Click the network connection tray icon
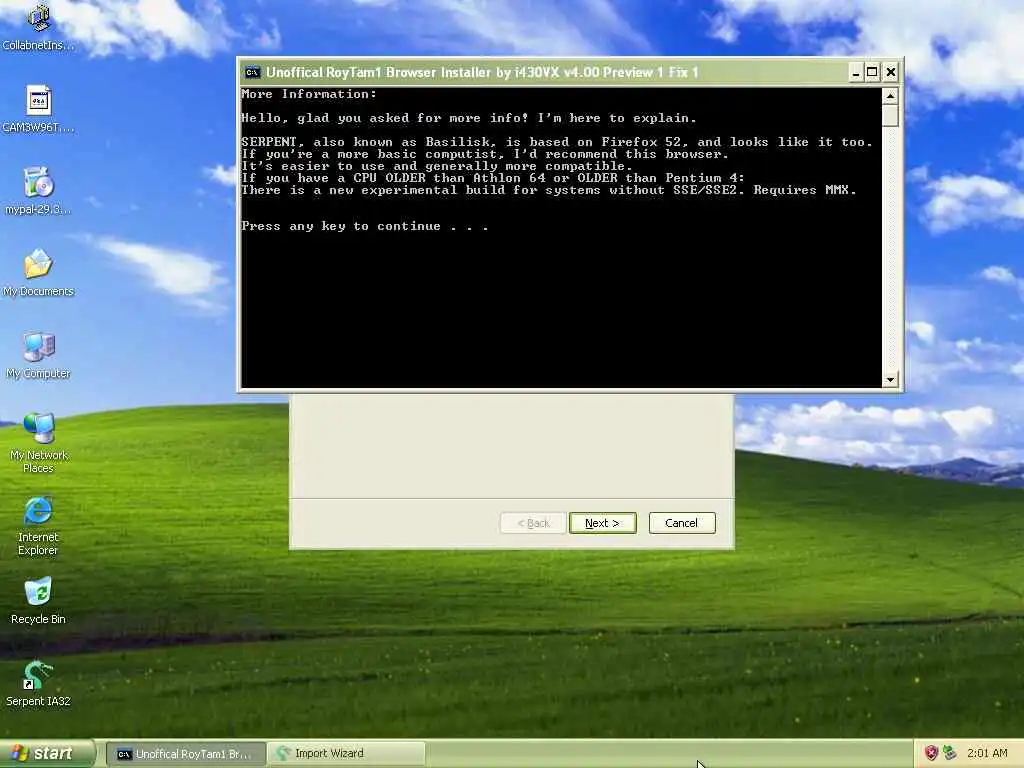The image size is (1024, 768). (x=950, y=753)
